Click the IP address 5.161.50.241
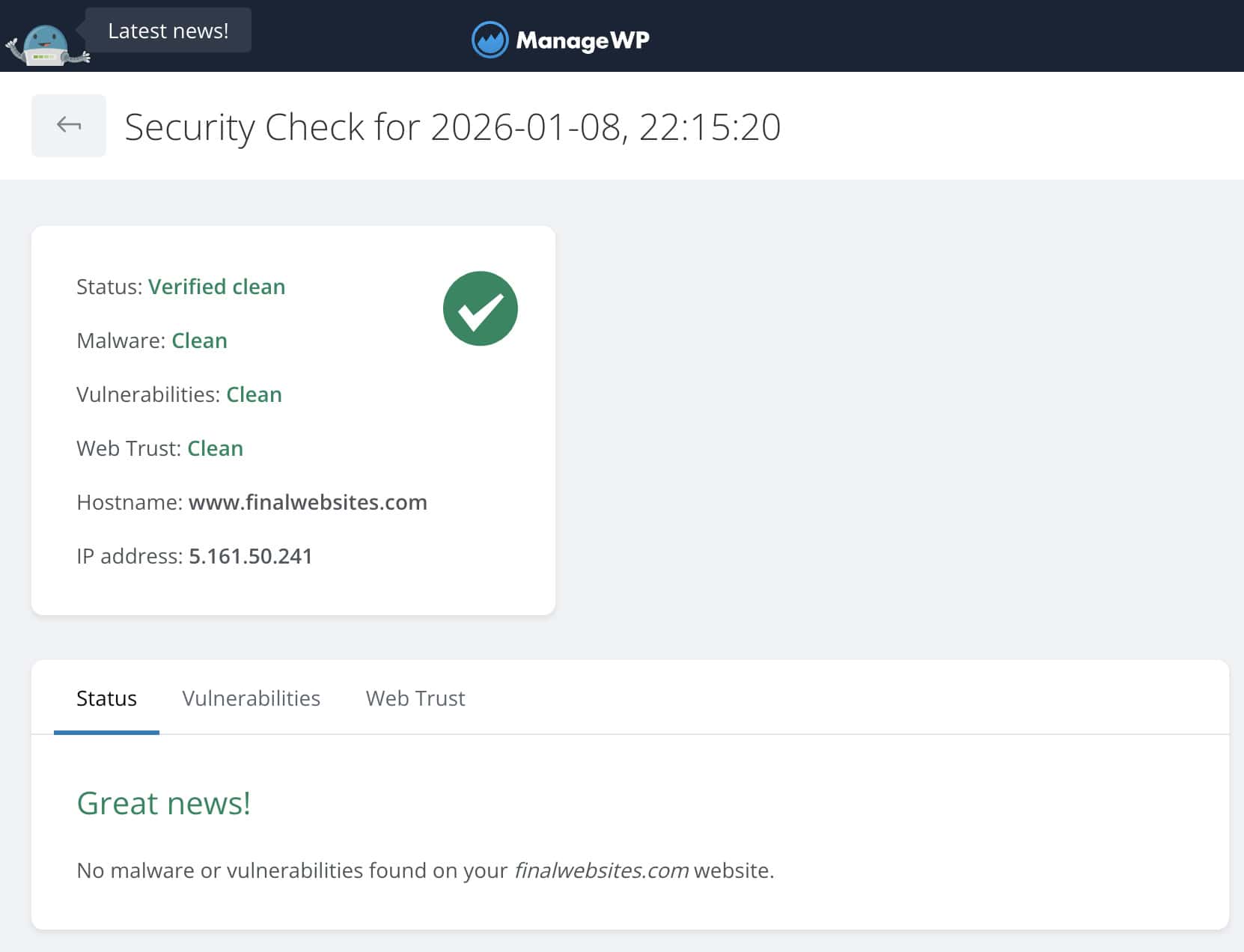 tap(250, 556)
